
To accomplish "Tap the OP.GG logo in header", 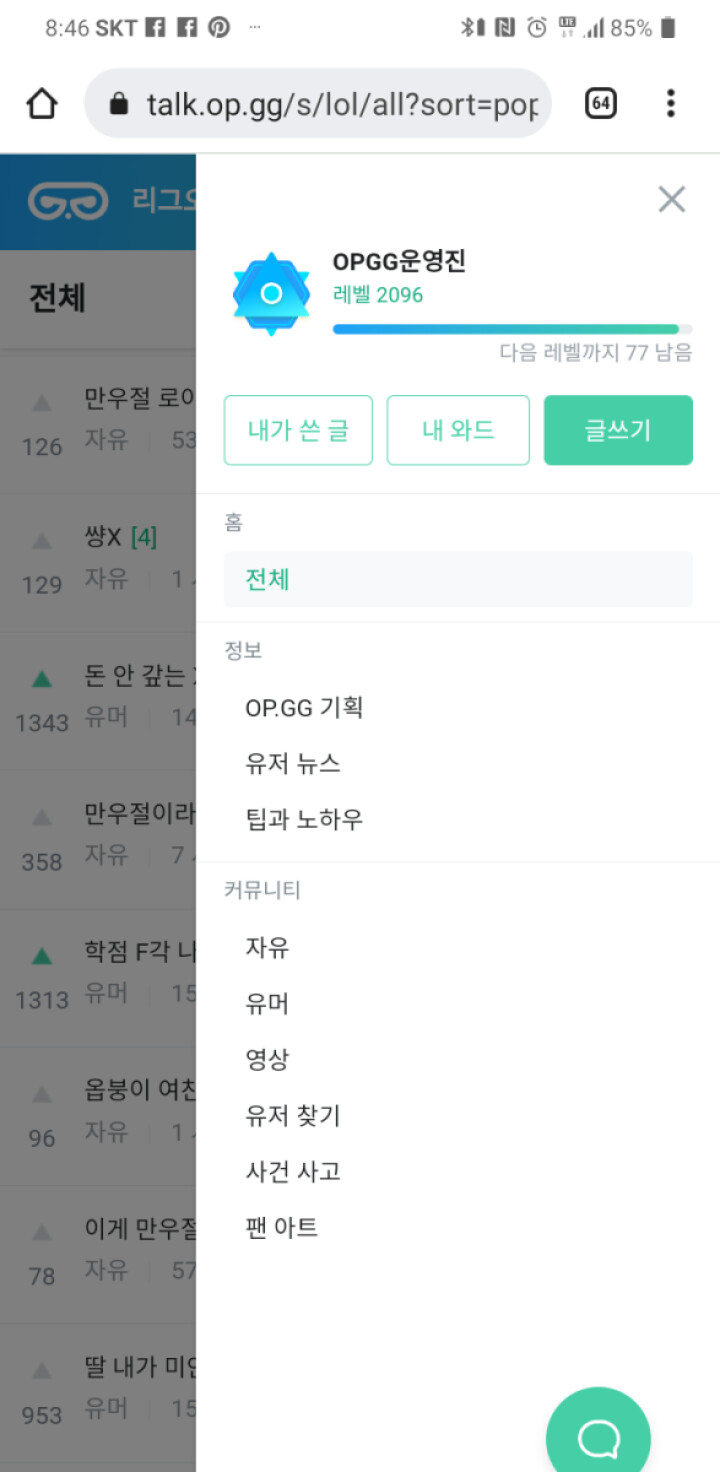I will (x=68, y=201).
